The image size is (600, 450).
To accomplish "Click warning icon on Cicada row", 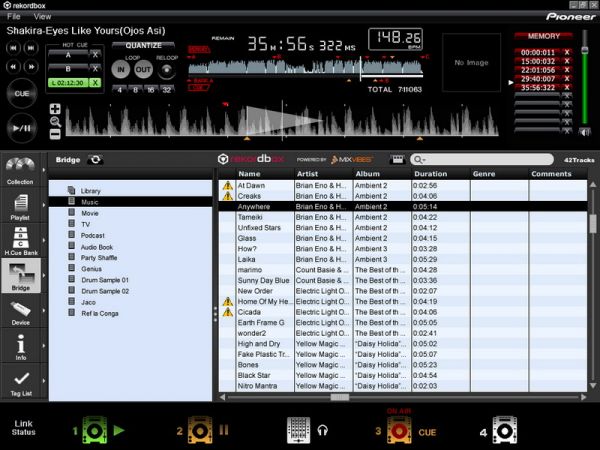I will click(228, 312).
